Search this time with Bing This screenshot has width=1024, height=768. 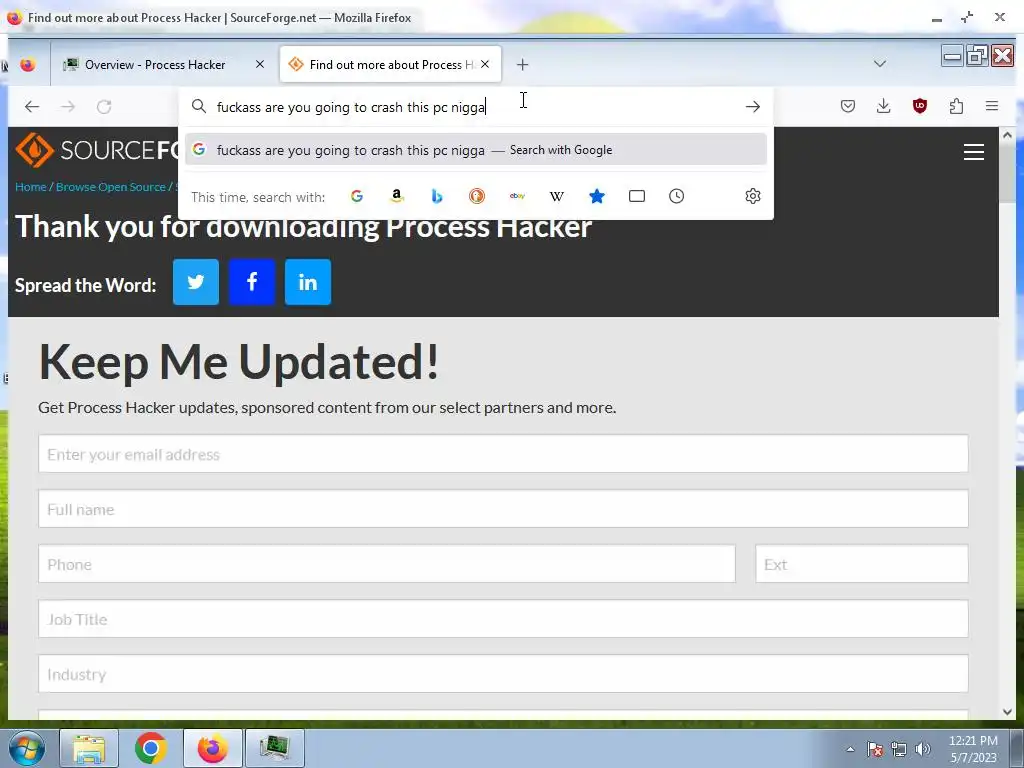pos(437,196)
